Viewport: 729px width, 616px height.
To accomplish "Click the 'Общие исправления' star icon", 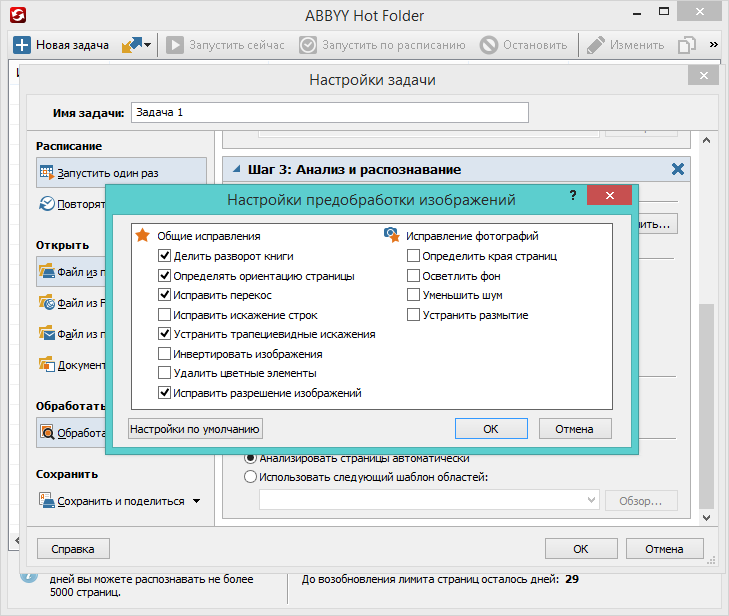I will point(142,235).
